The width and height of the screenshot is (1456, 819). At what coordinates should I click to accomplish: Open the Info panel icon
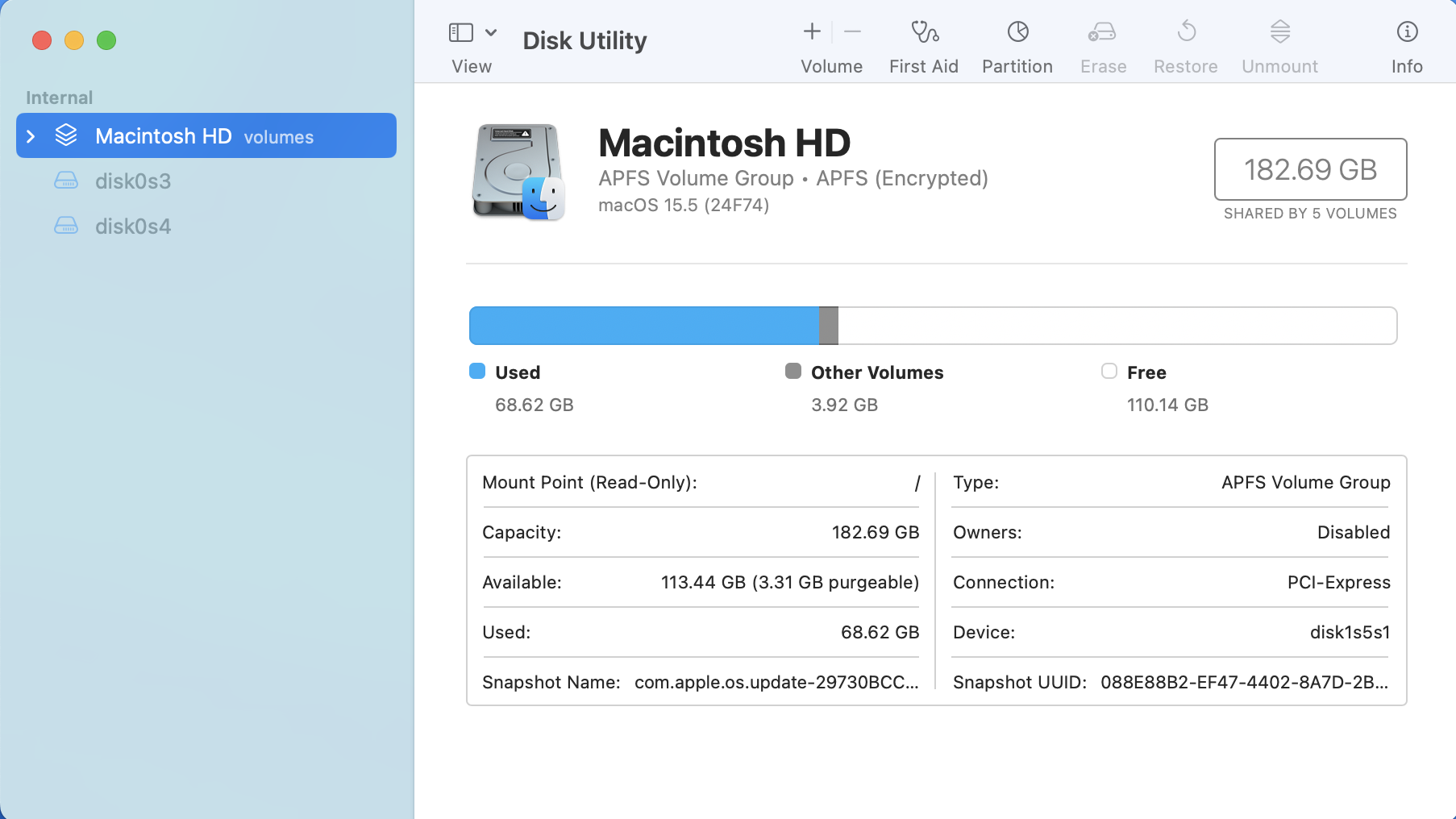click(1407, 32)
